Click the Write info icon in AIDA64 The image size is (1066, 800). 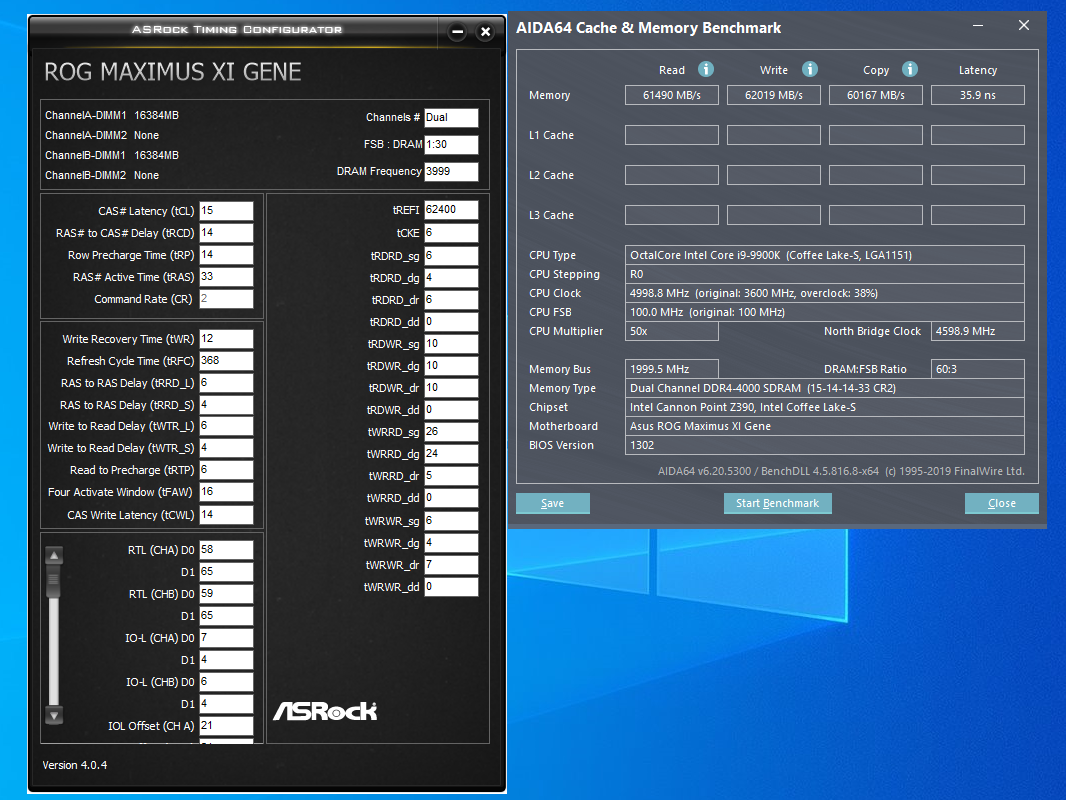pyautogui.click(x=810, y=69)
